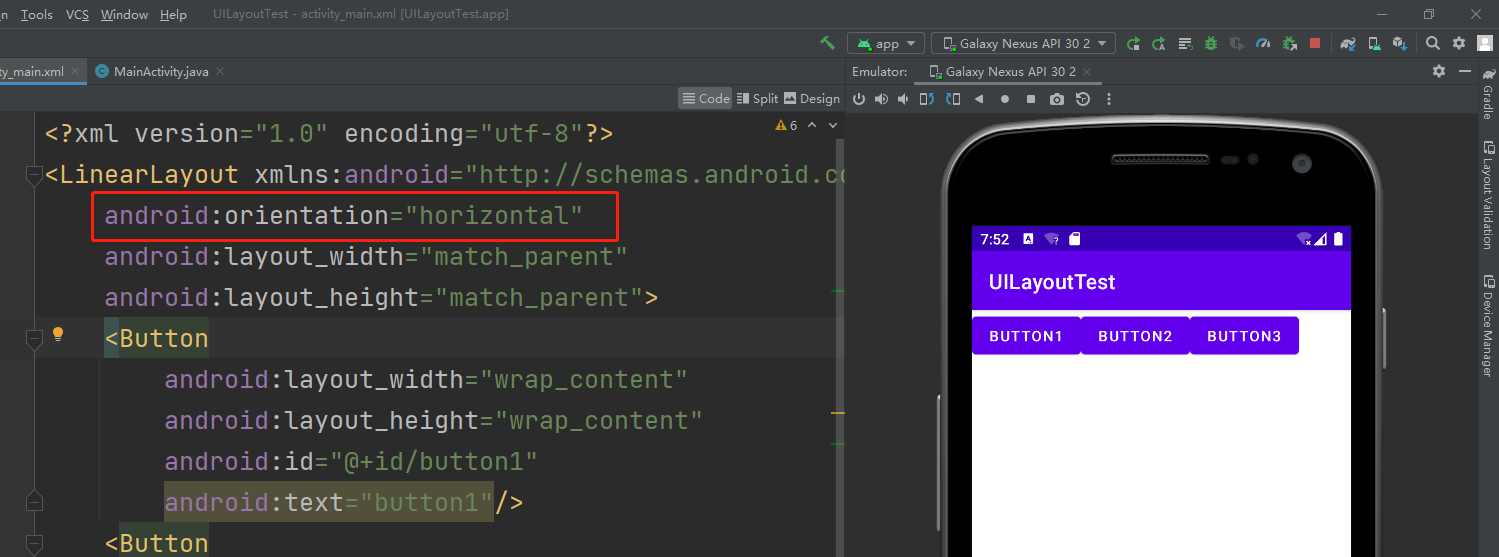Click the fold marker beside android:text line
Viewport: 1499px width, 557px height.
(x=34, y=502)
